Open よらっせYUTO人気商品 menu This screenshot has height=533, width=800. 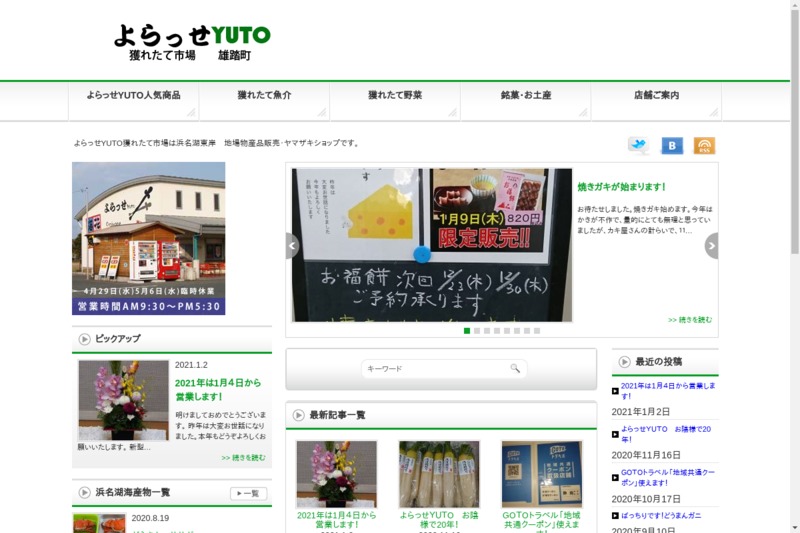tap(133, 96)
